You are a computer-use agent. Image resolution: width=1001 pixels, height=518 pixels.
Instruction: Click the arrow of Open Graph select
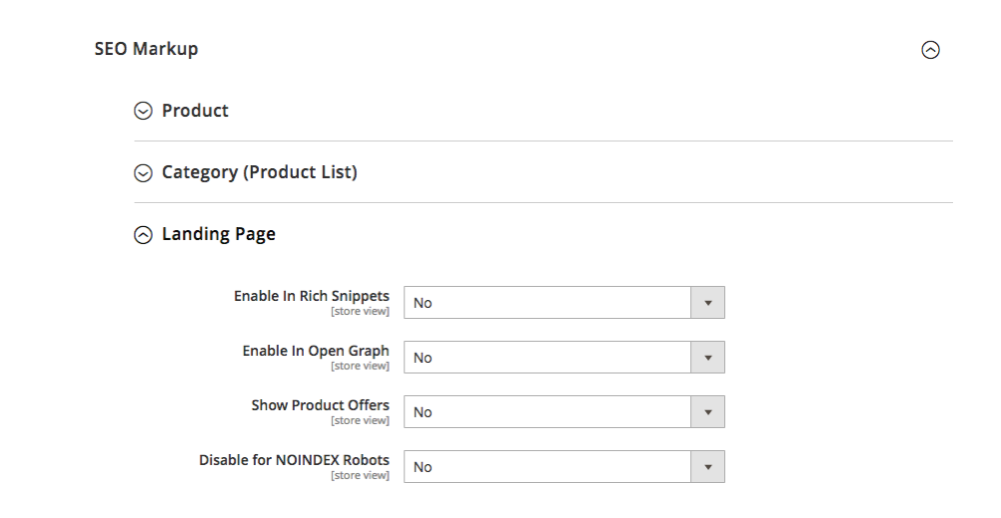[x=707, y=358]
